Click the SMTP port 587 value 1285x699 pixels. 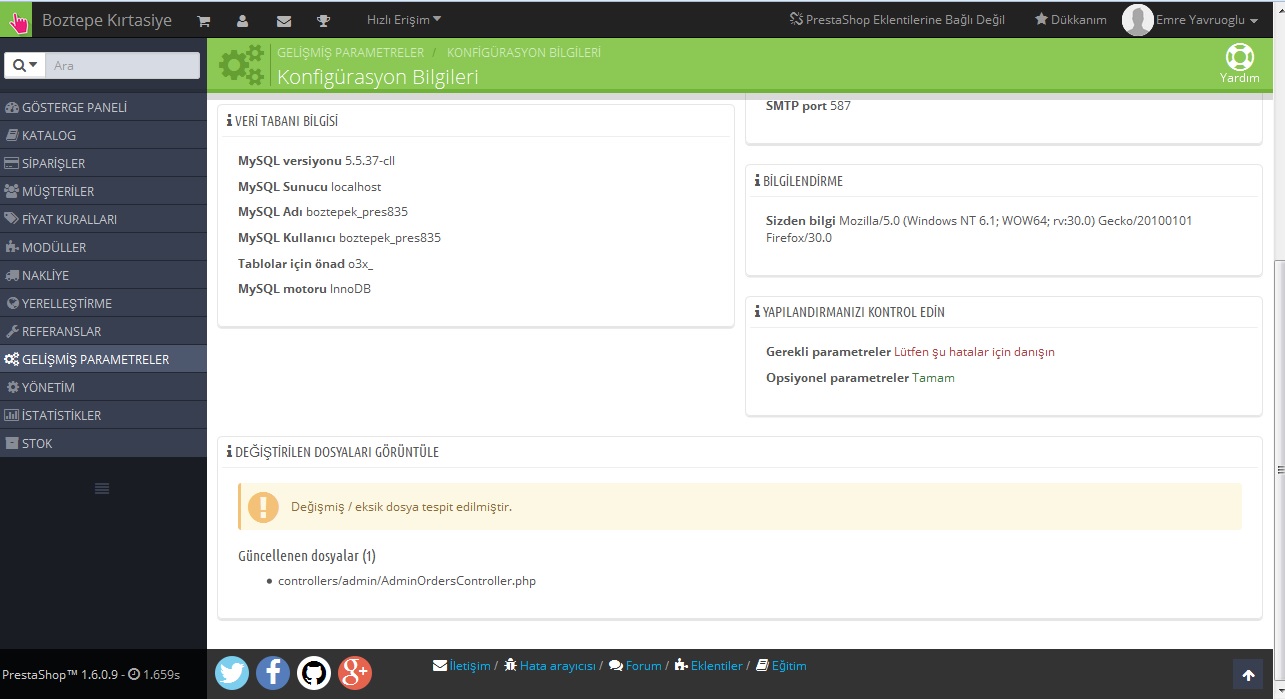click(840, 105)
